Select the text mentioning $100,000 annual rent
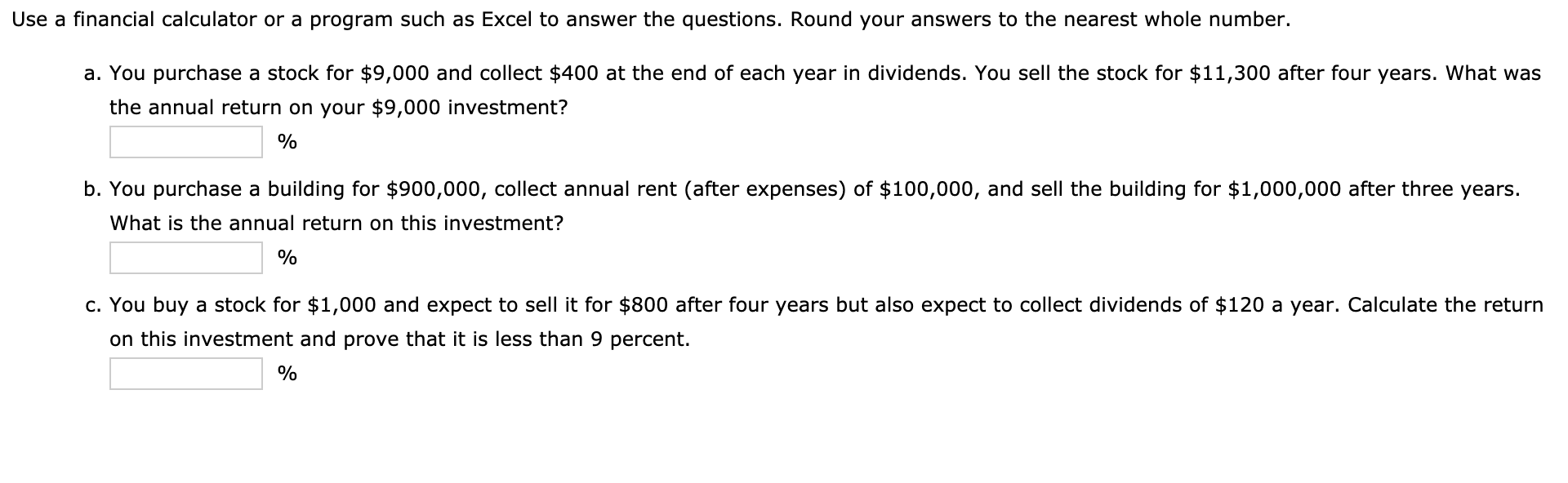1568x483 pixels. pyautogui.click(x=929, y=188)
